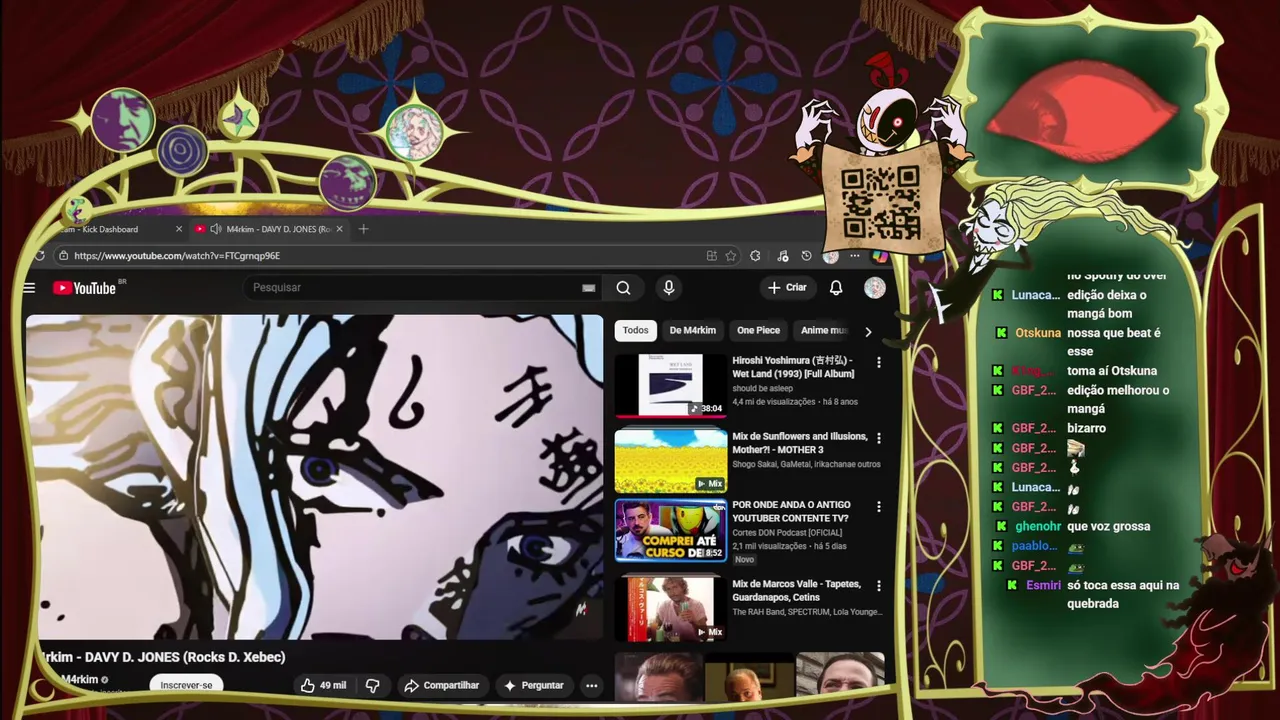Click chat username Otskuna
Viewport: 1280px width, 720px height.
(x=1038, y=333)
